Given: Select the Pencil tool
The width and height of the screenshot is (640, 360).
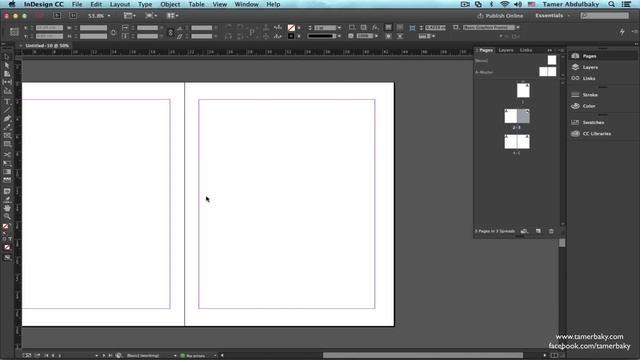Looking at the screenshot, I should (7, 127).
